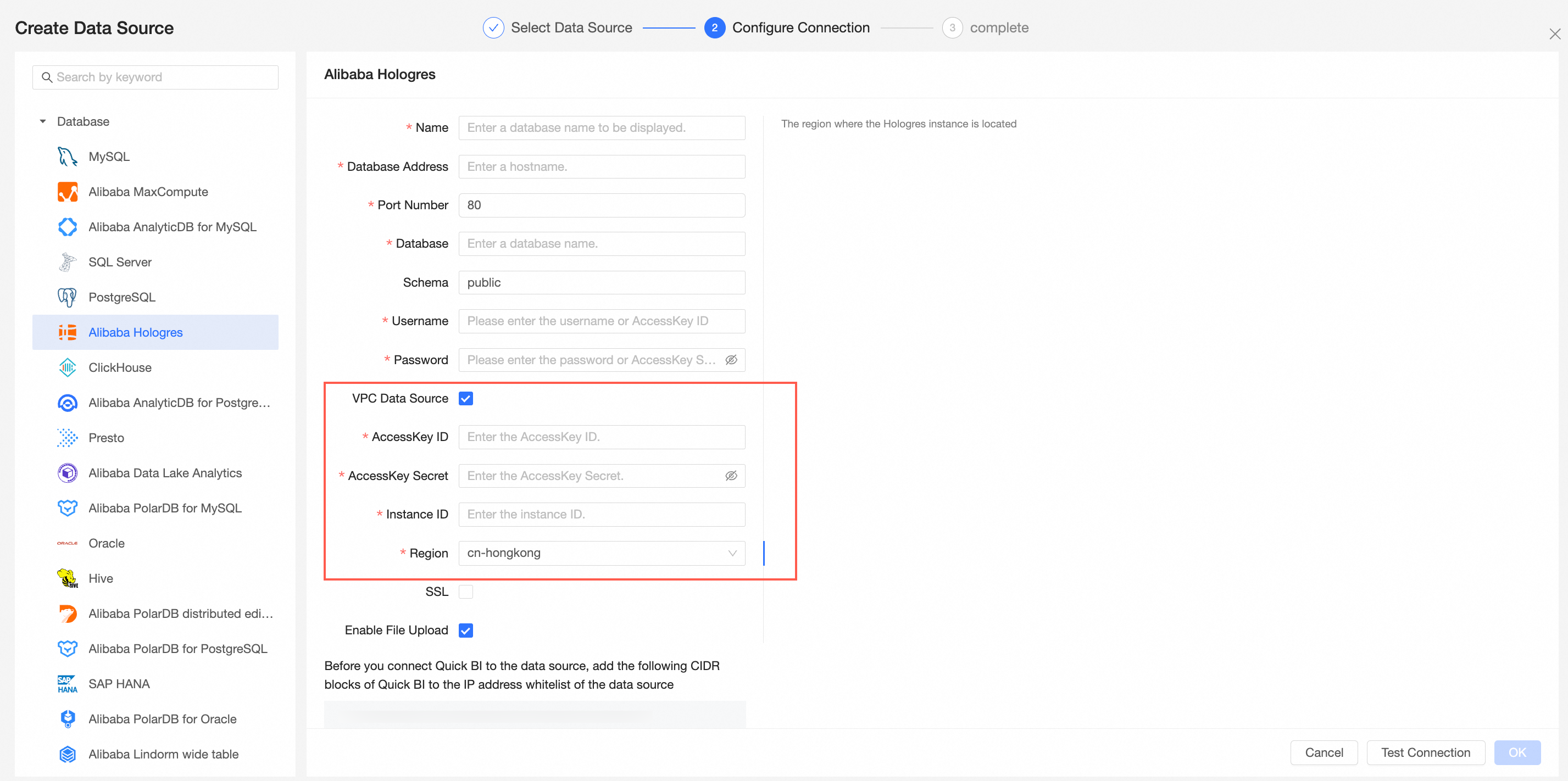Uncheck the VPC Data Source checkbox
Viewport: 1568px width, 781px height.
(x=466, y=399)
